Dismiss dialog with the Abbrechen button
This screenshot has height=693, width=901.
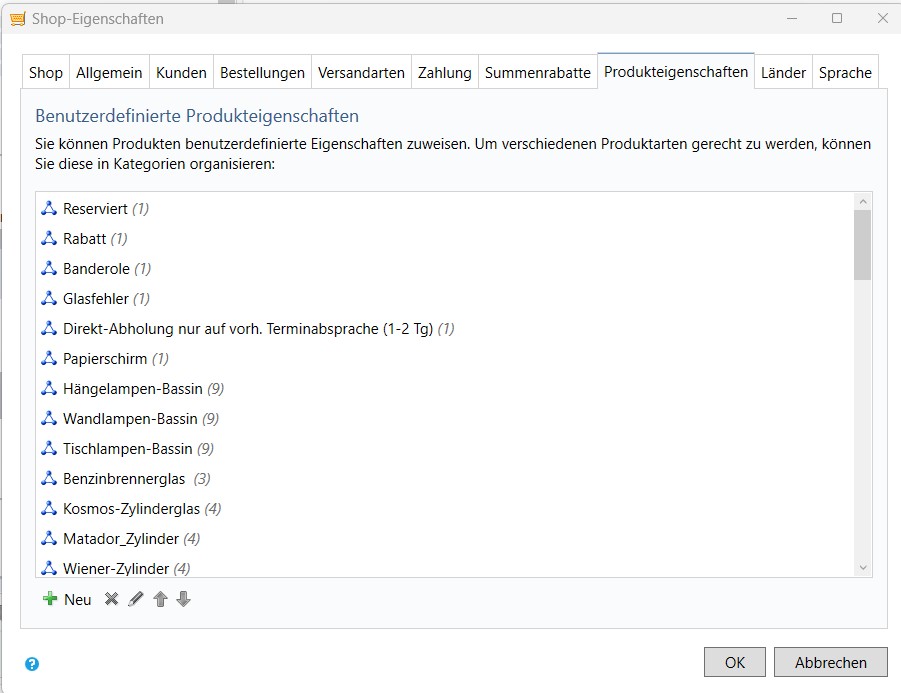[x=830, y=661]
